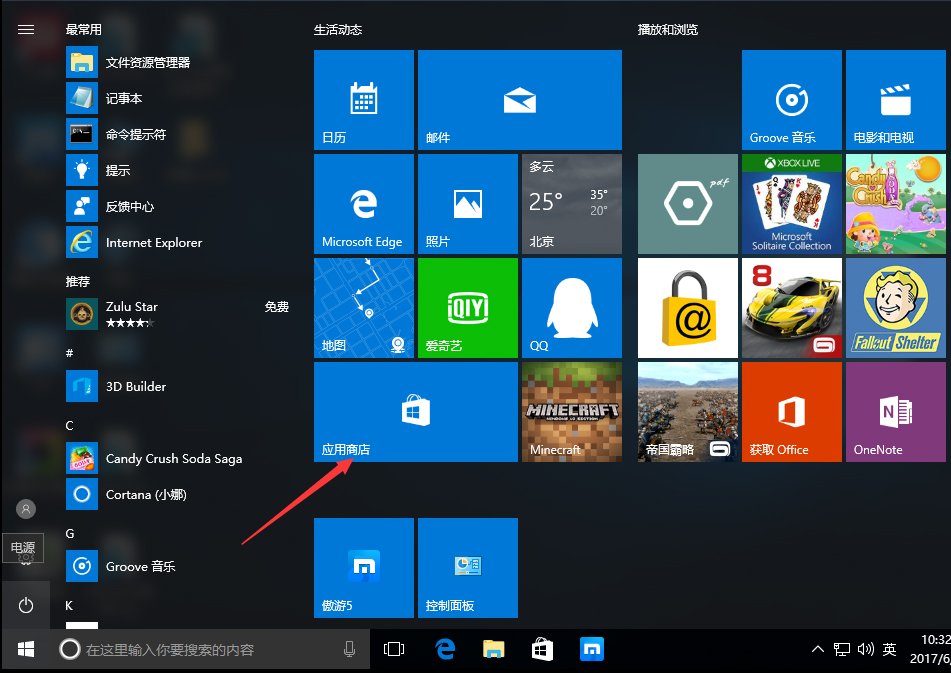Image resolution: width=951 pixels, height=673 pixels.
Task: Open the 电源 (Power) options
Action: pos(26,605)
